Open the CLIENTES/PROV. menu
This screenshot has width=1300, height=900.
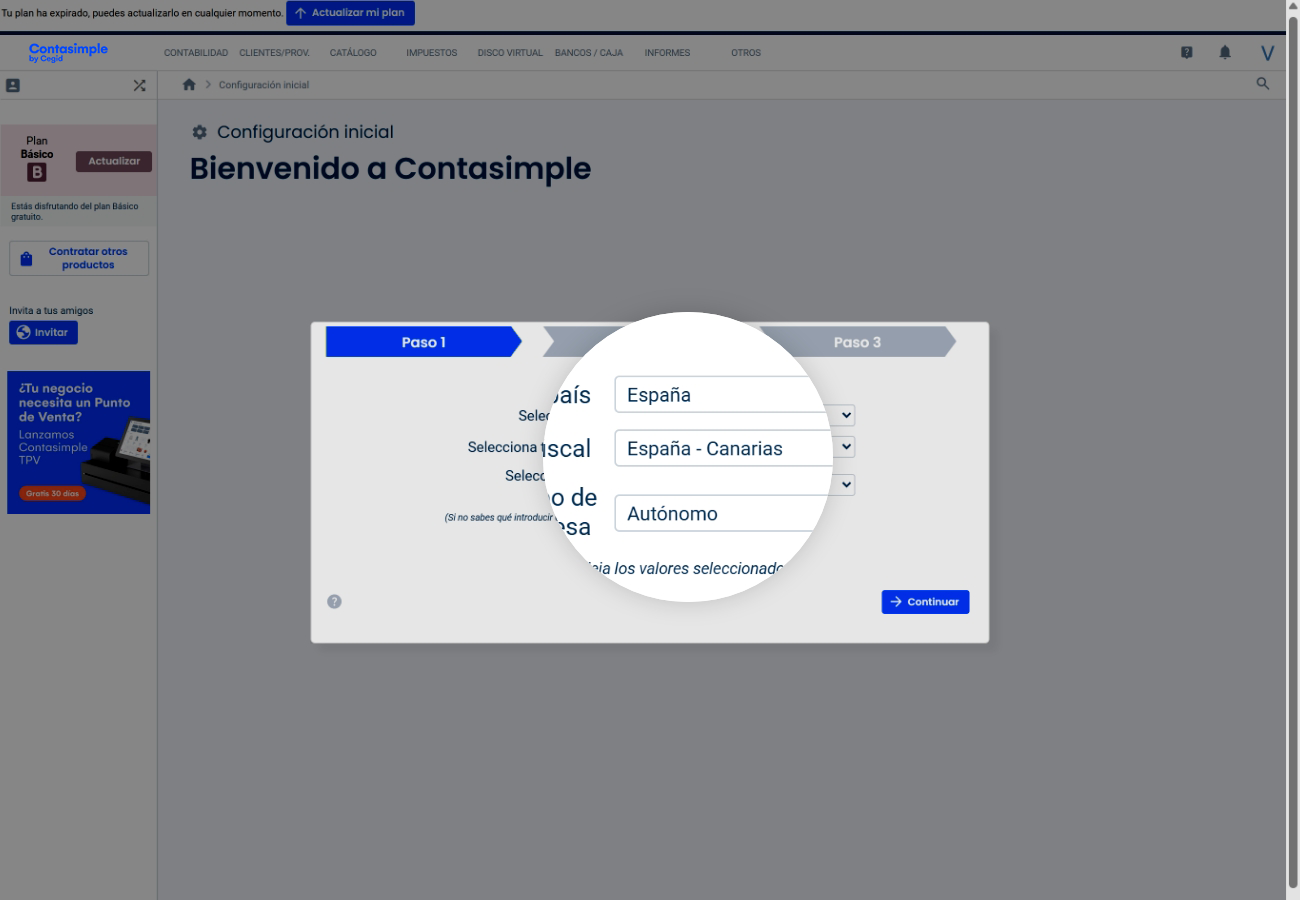[274, 53]
